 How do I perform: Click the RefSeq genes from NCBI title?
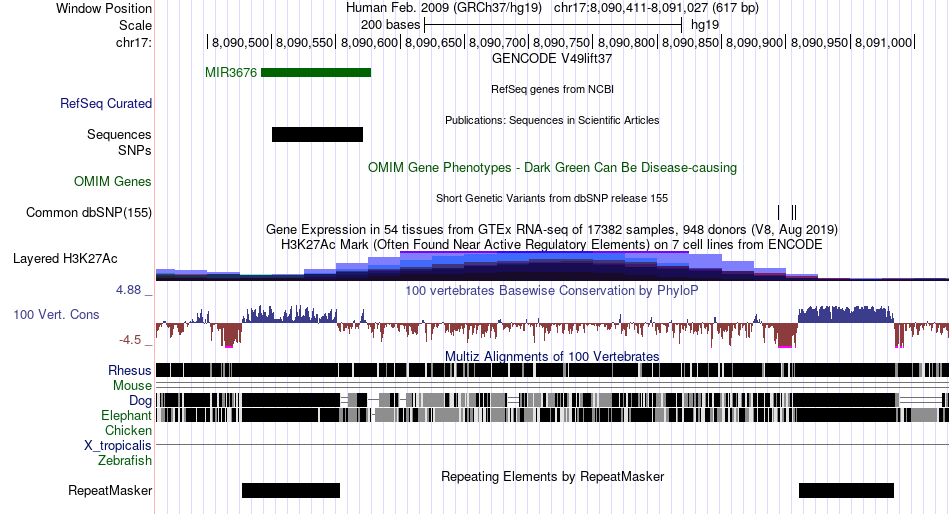pos(552,89)
